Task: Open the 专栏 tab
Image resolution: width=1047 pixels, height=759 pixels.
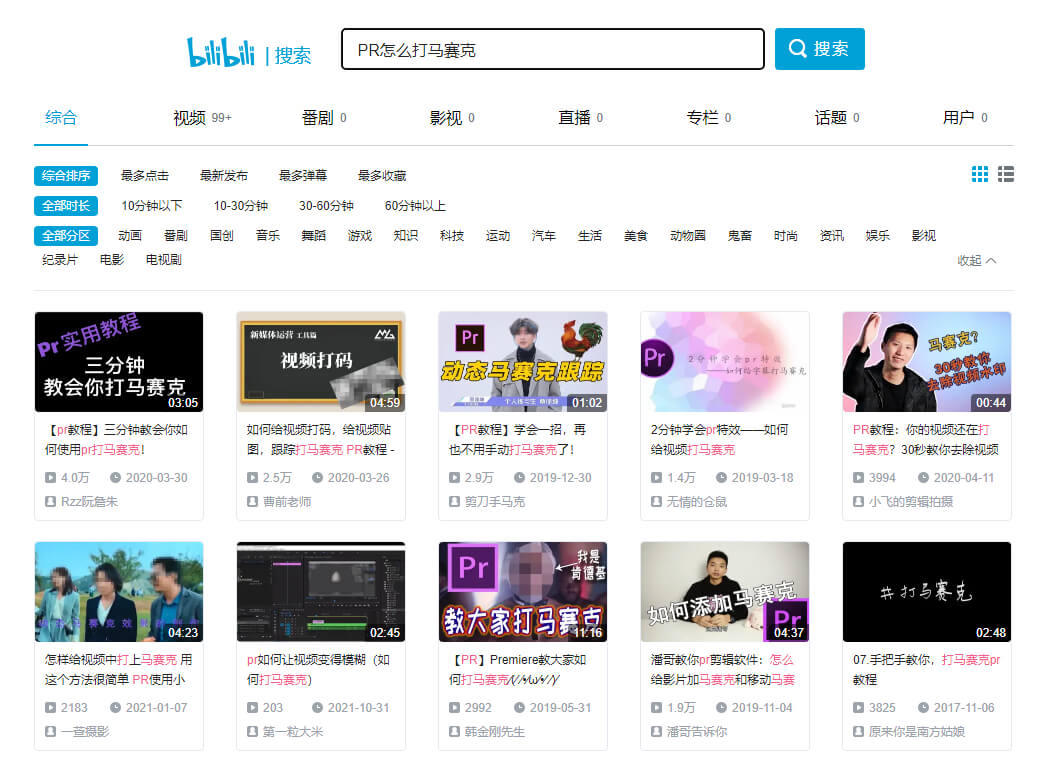Action: coord(708,118)
